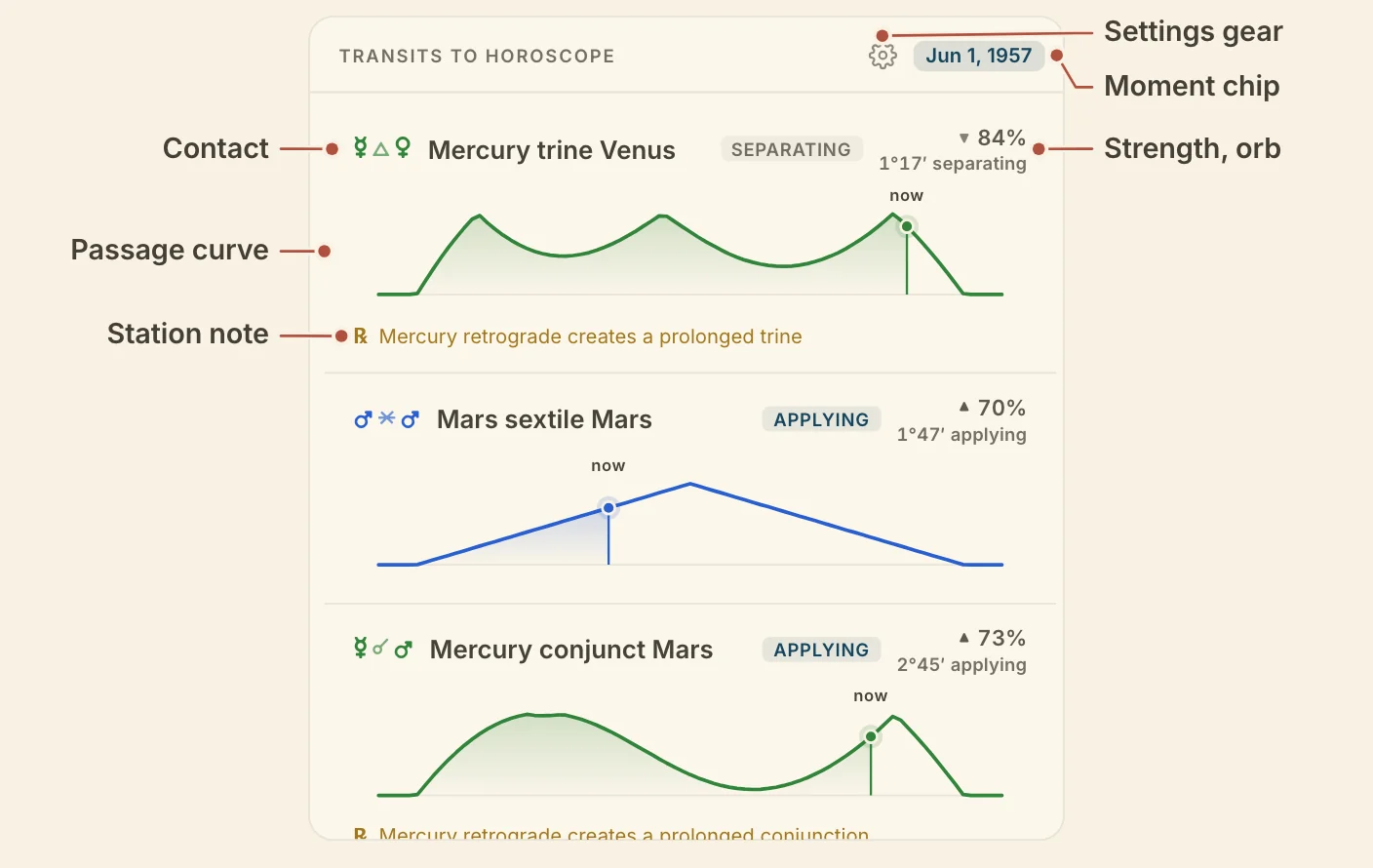Click the APPLYING badge on Mercury conjunct Mars

point(821,650)
